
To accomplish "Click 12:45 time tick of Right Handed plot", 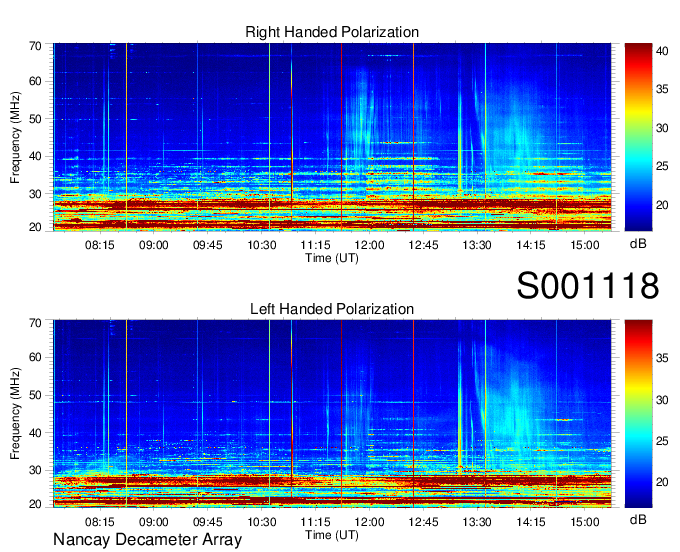I will click(423, 245).
